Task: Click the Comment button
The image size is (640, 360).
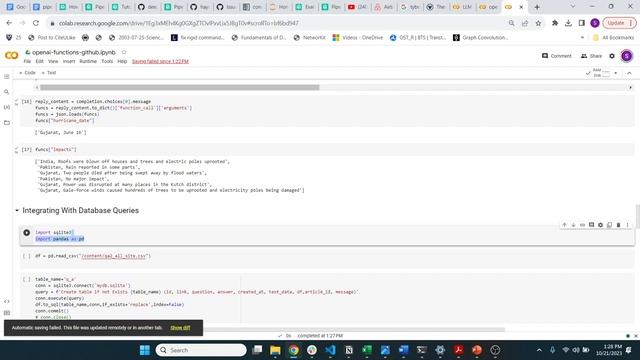Action: coord(556,56)
